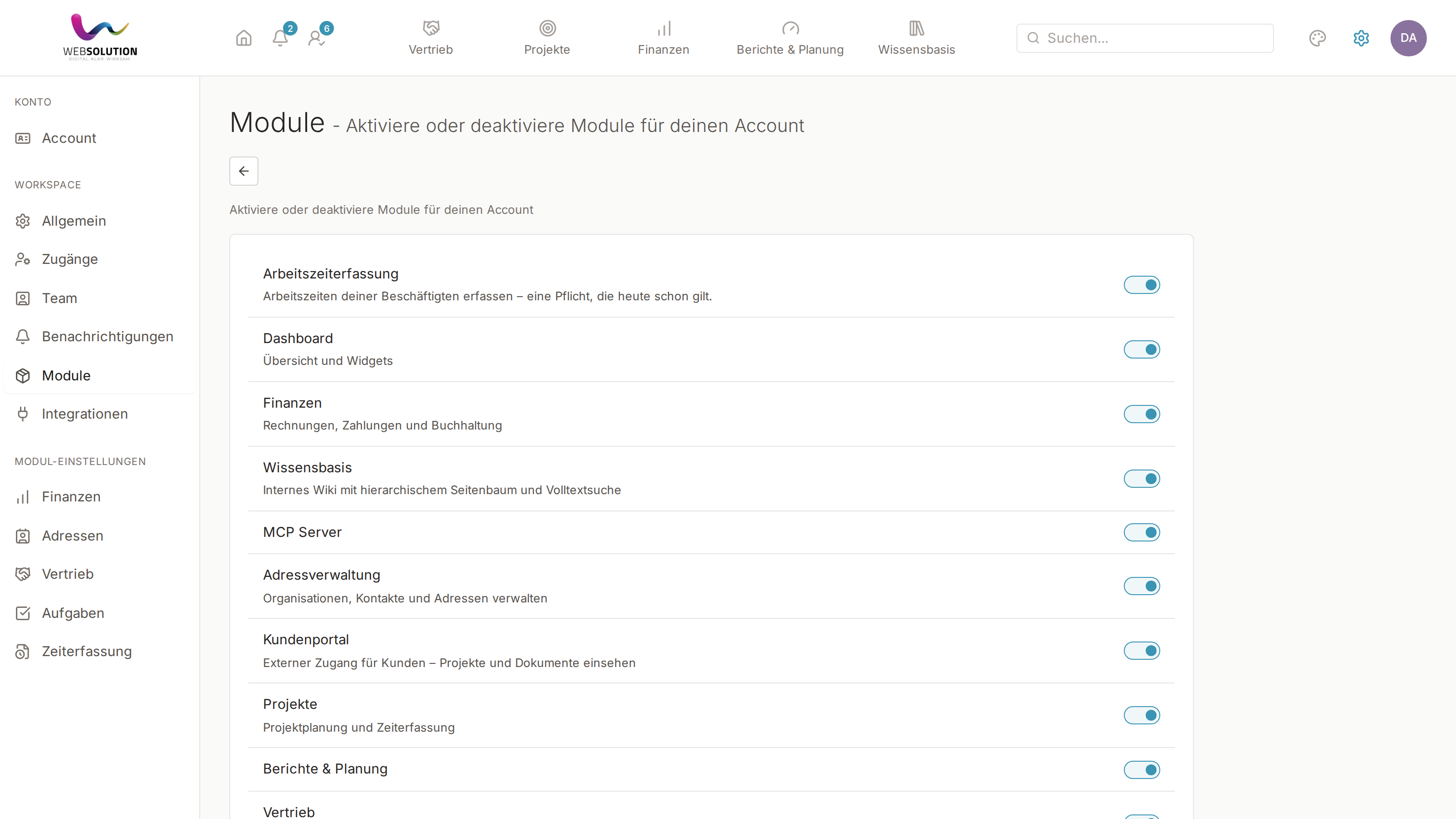Click the WebSolution logo

click(100, 37)
